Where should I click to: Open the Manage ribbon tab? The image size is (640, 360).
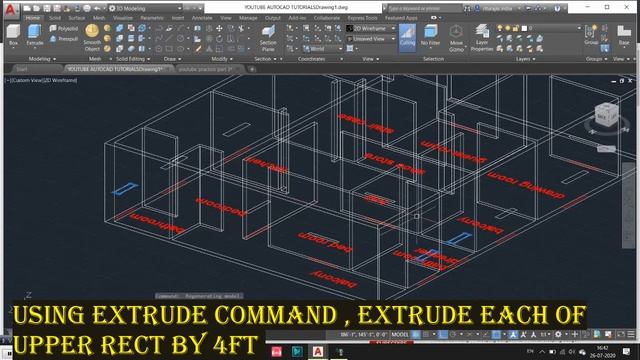pos(248,18)
